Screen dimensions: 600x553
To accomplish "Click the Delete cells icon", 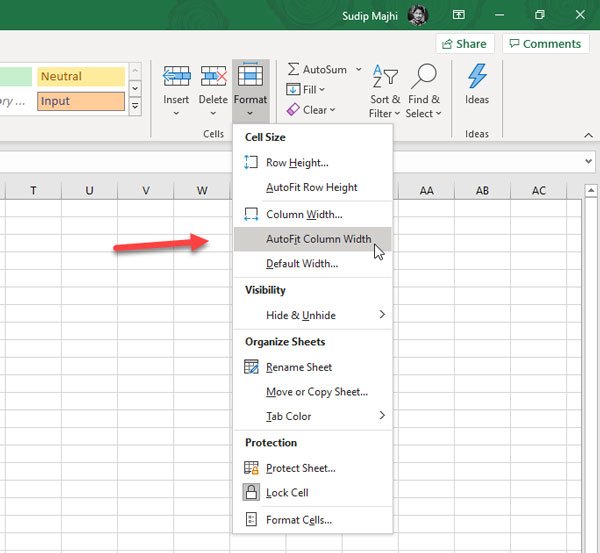I will pos(213,77).
